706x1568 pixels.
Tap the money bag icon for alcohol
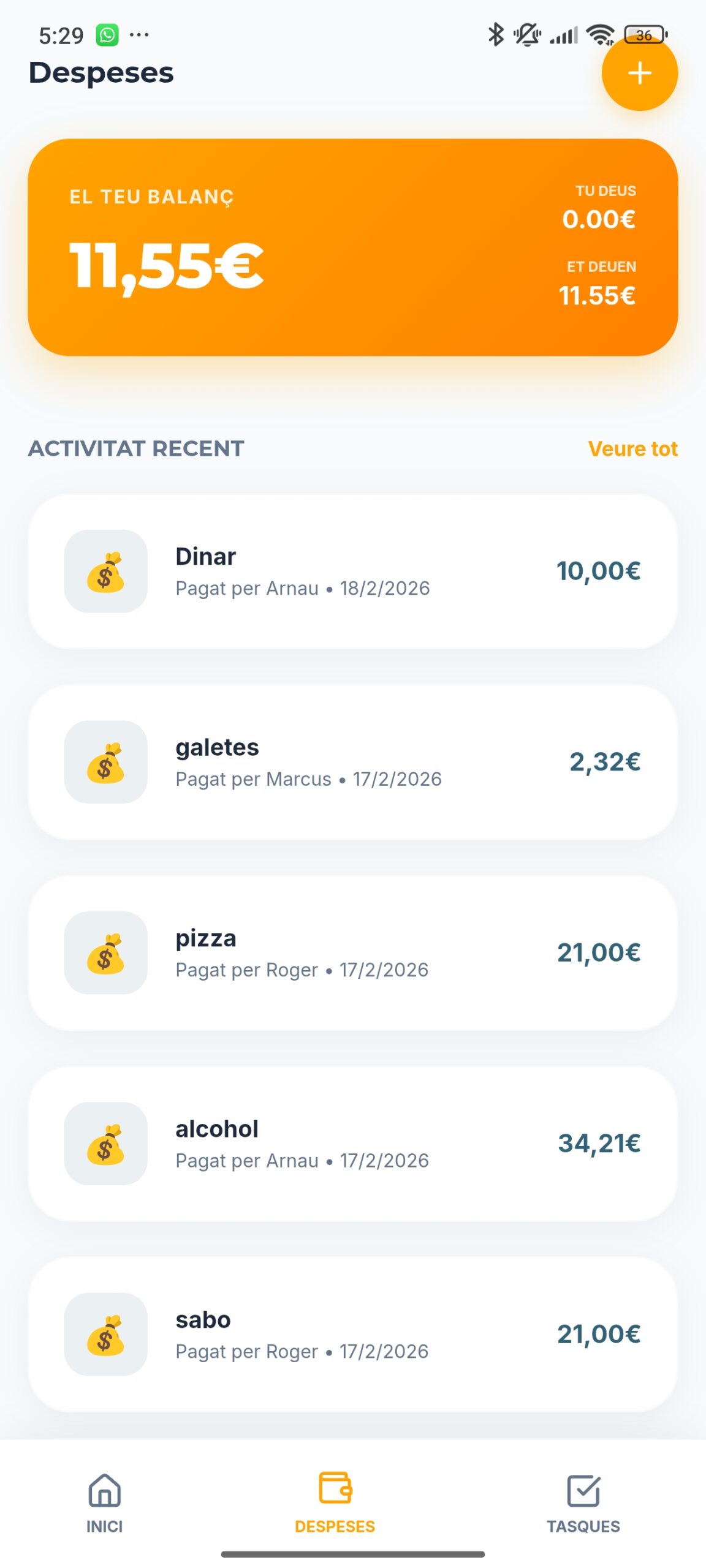[105, 1144]
